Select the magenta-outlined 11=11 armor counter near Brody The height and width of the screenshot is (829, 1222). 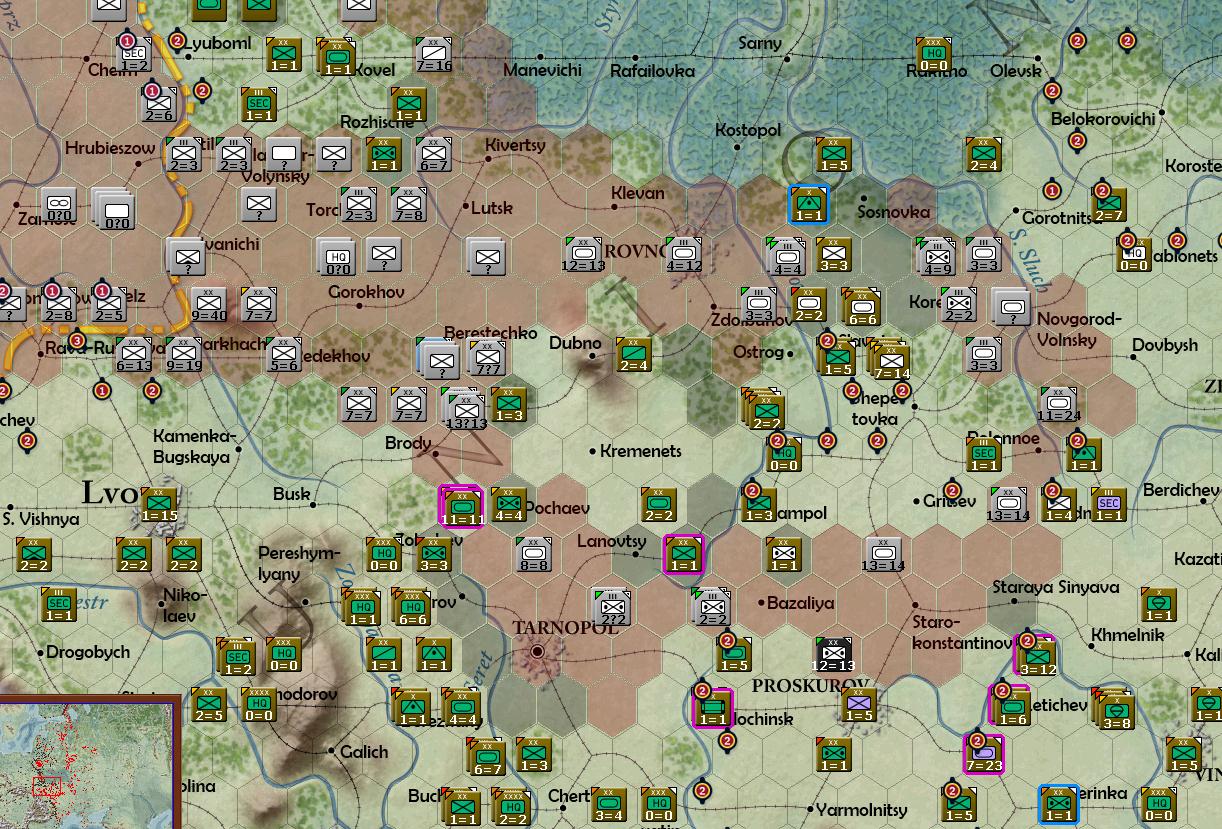point(461,505)
